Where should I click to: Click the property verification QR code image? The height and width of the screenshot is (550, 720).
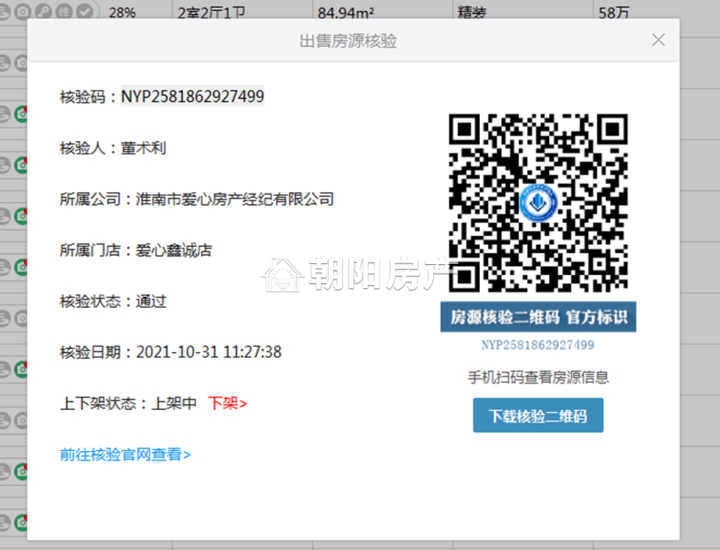[538, 203]
